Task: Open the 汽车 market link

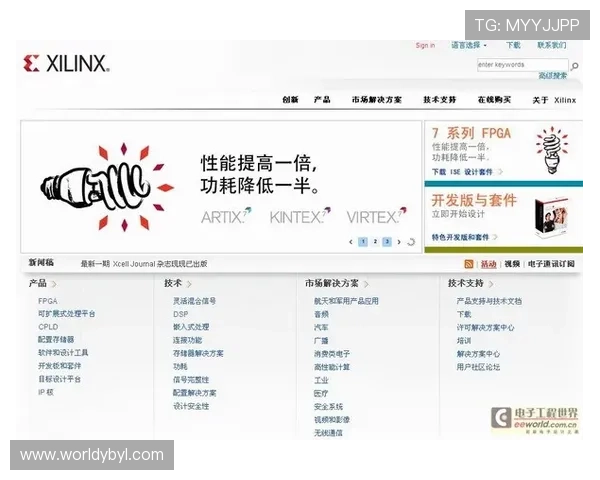Action: (321, 328)
